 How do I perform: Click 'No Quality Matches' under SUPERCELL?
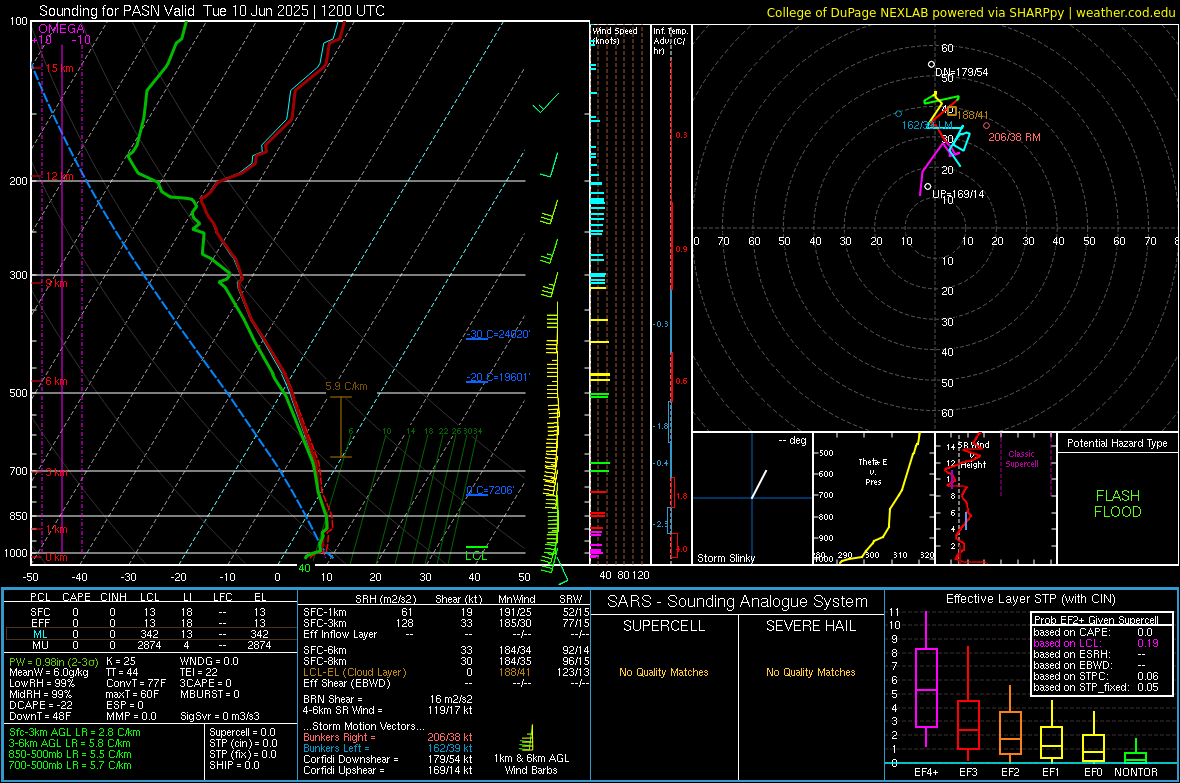pyautogui.click(x=664, y=672)
